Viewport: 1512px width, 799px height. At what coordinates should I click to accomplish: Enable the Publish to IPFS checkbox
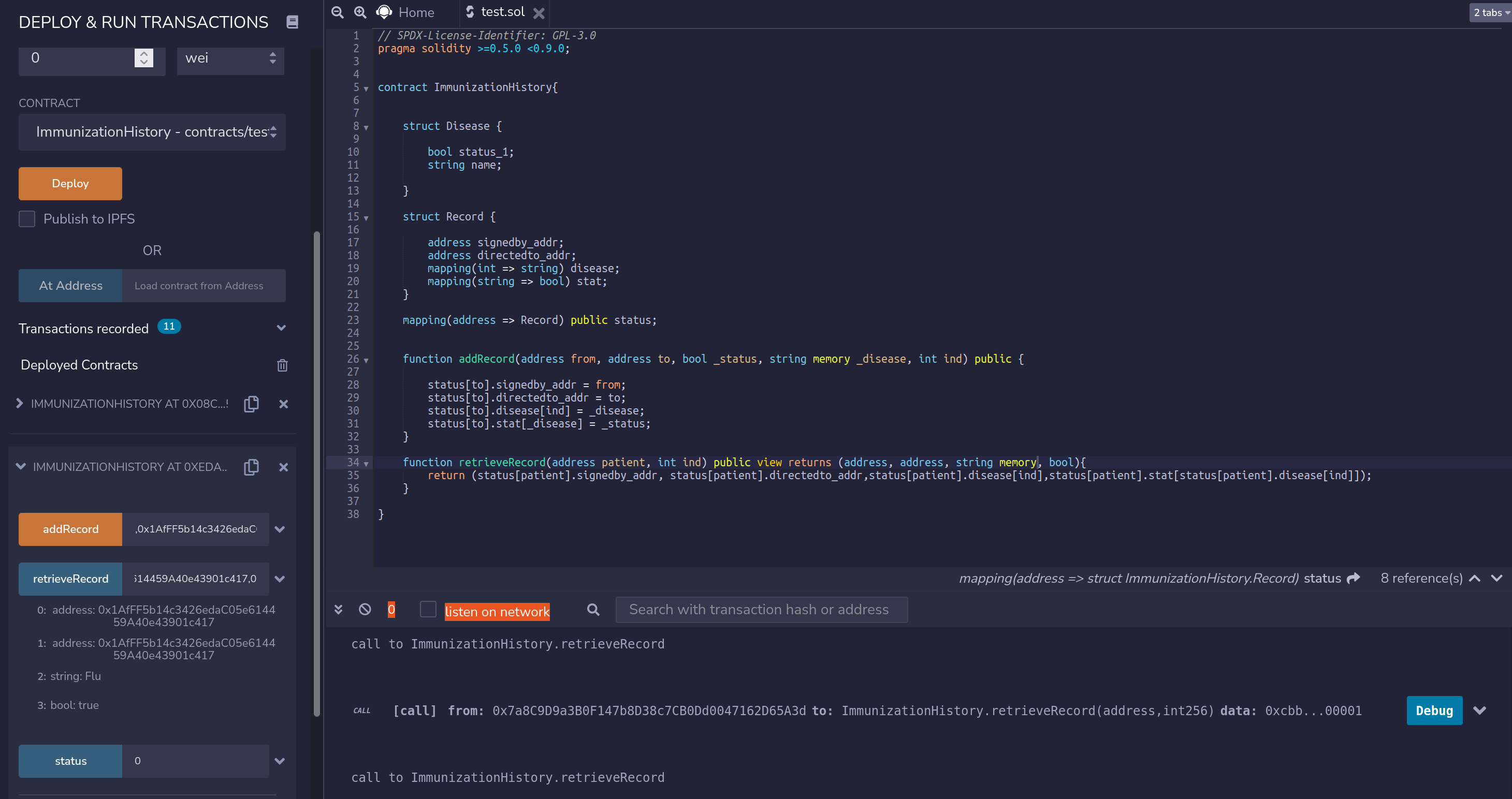click(27, 219)
